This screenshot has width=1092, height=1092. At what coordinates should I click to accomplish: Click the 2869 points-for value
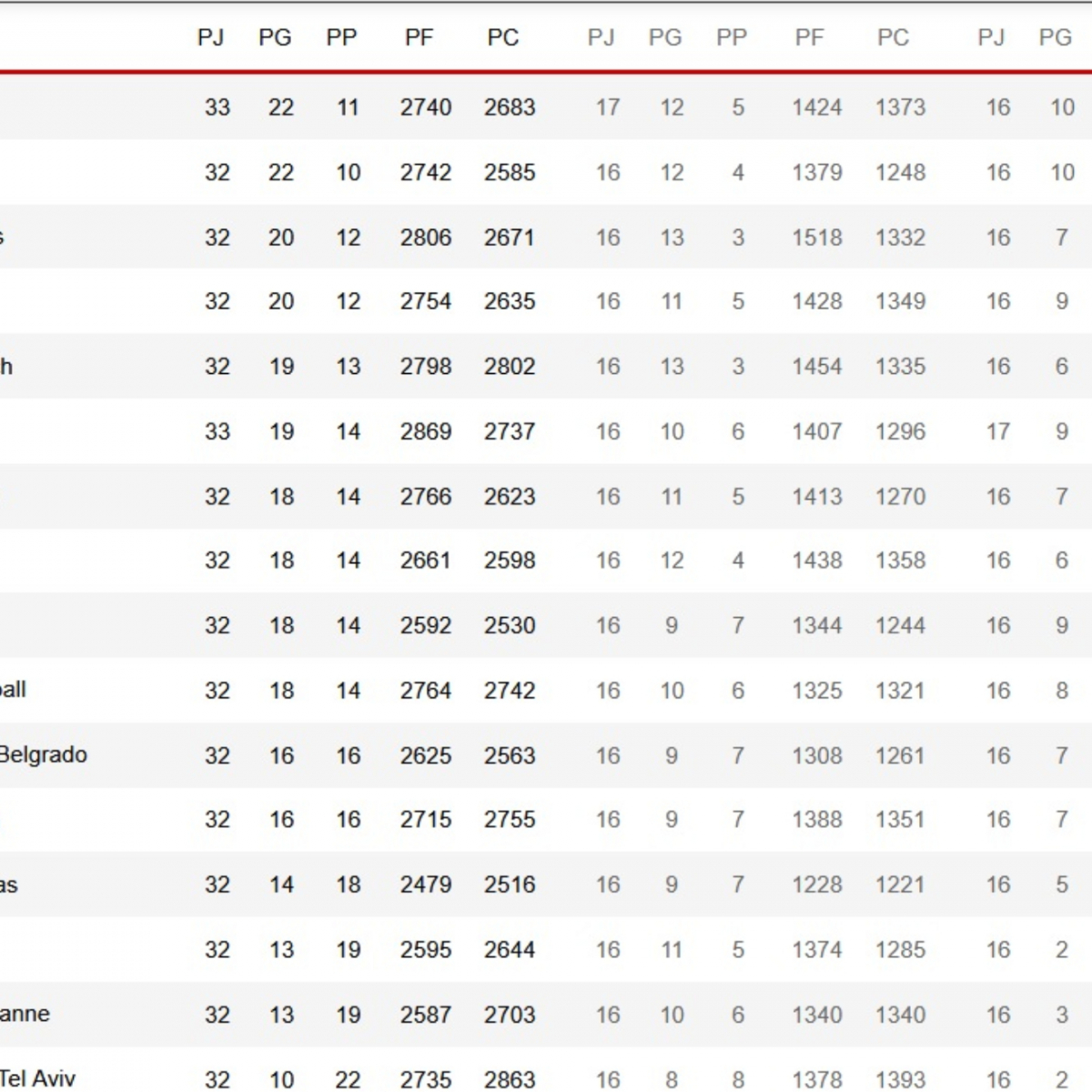[426, 431]
